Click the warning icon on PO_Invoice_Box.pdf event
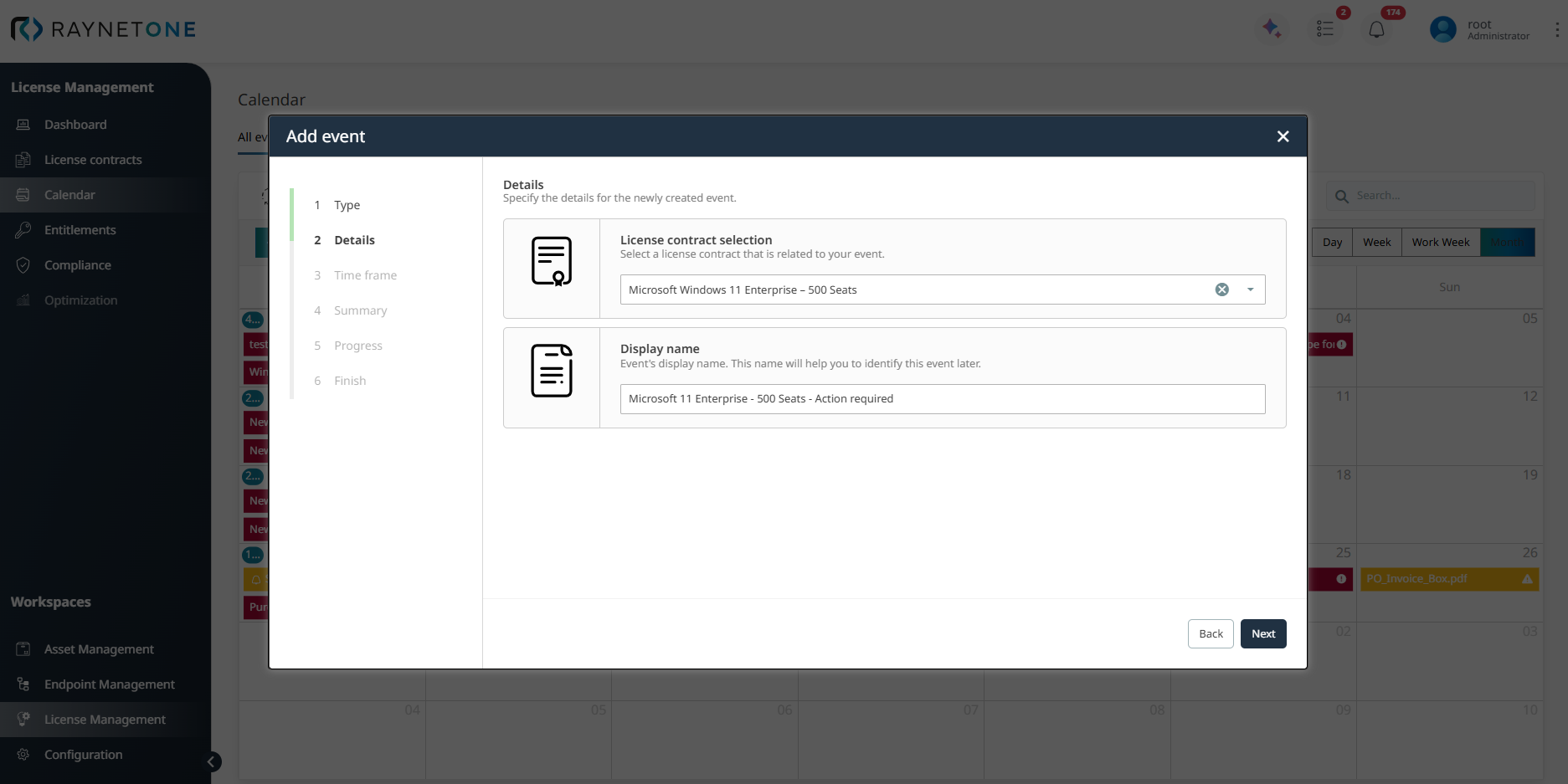The width and height of the screenshot is (1568, 784). pyautogui.click(x=1527, y=579)
